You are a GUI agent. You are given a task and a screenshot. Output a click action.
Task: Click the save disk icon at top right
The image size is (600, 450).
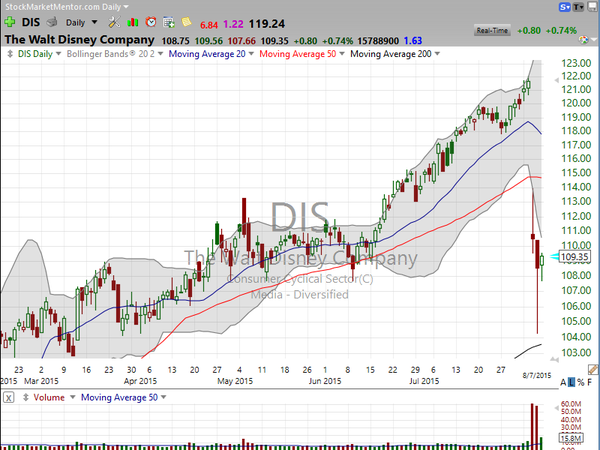592,7
